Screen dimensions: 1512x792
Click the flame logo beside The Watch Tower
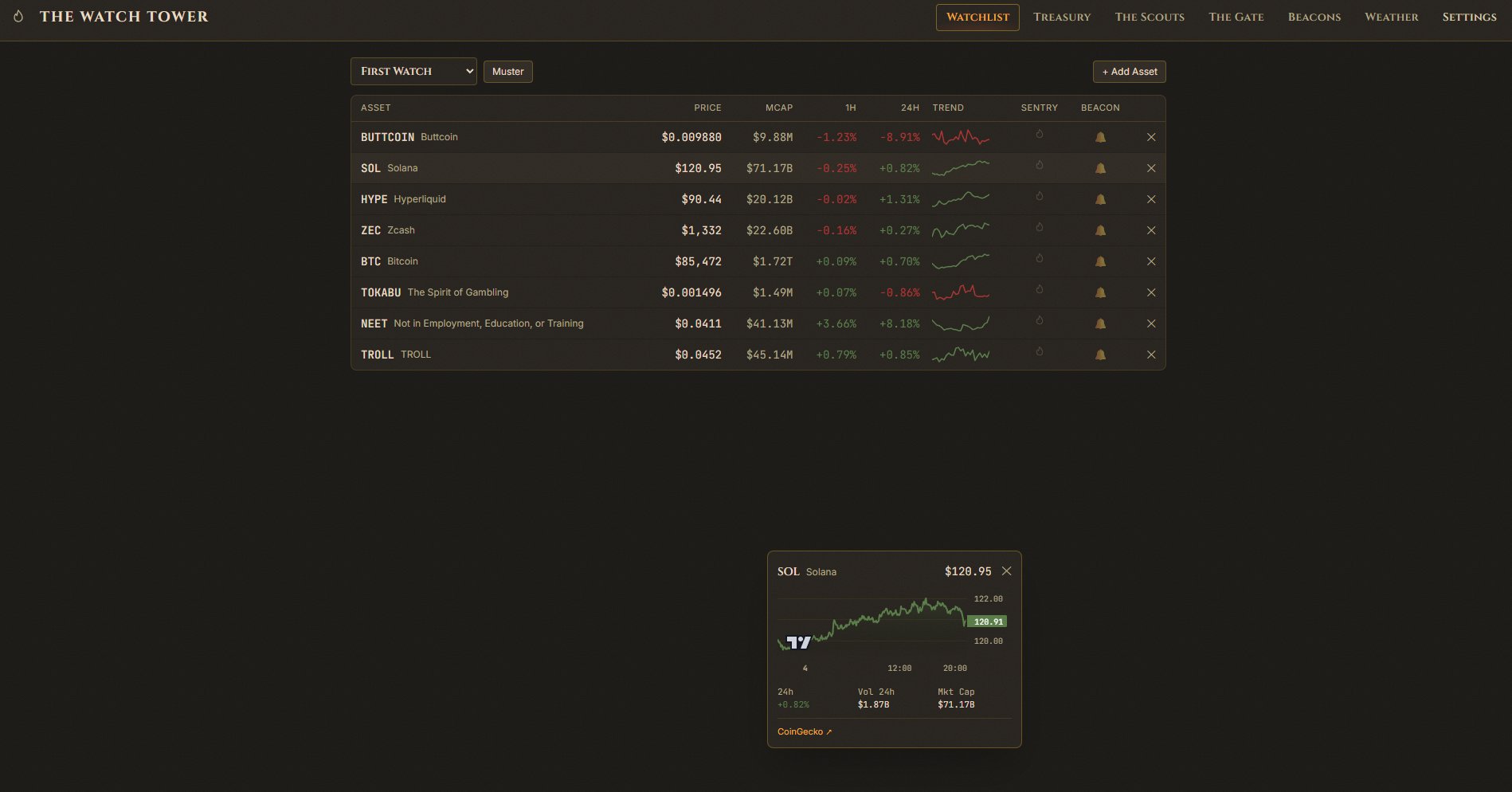(18, 17)
